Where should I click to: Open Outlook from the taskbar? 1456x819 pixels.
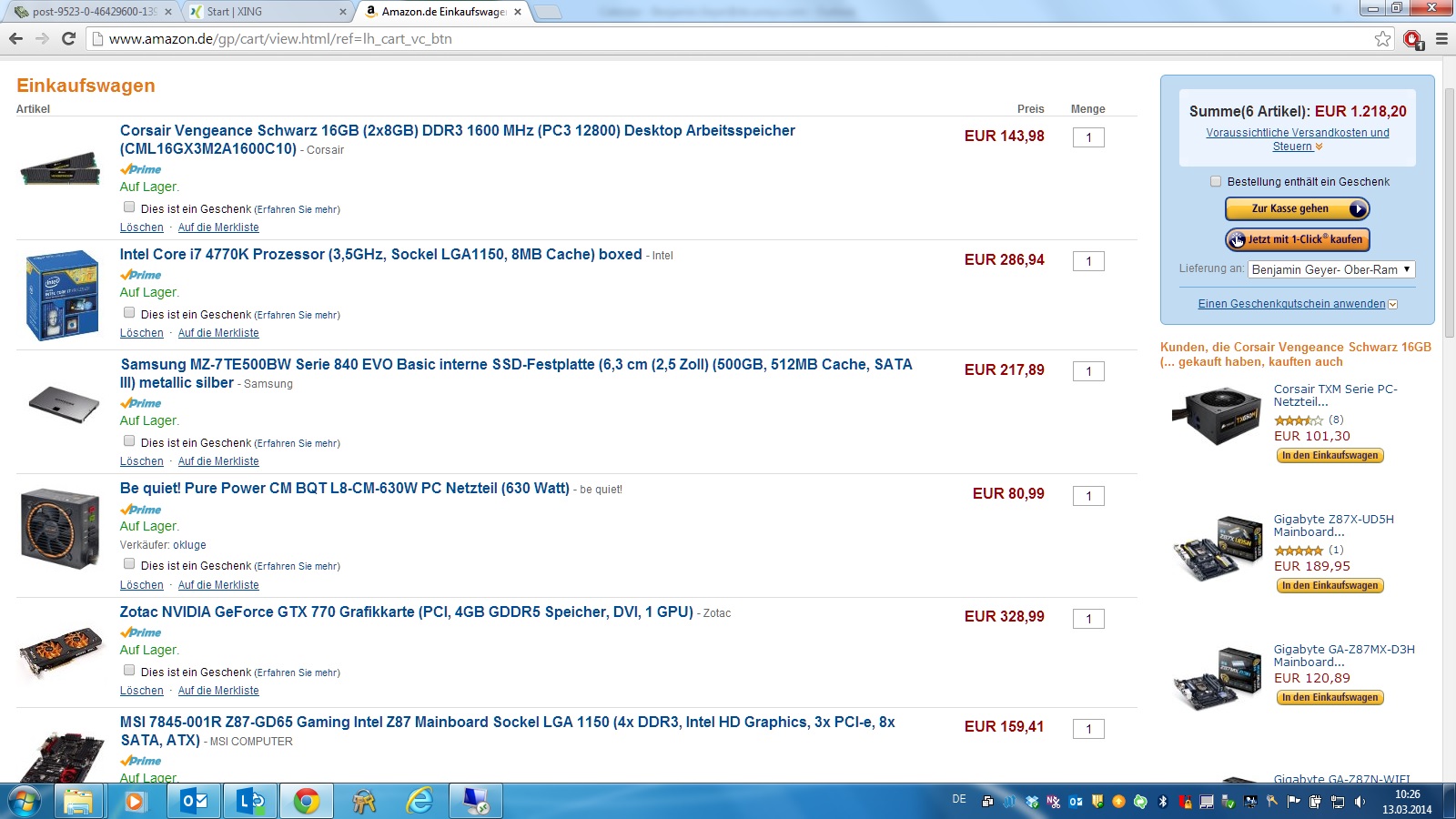pyautogui.click(x=194, y=802)
